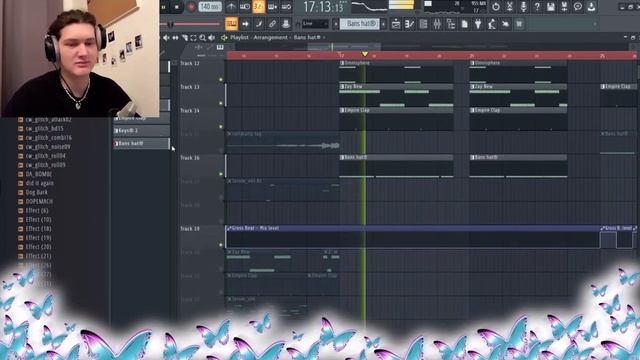Click the link chain icon in the toolbar
The height and width of the screenshot is (360, 640).
[x=272, y=24]
